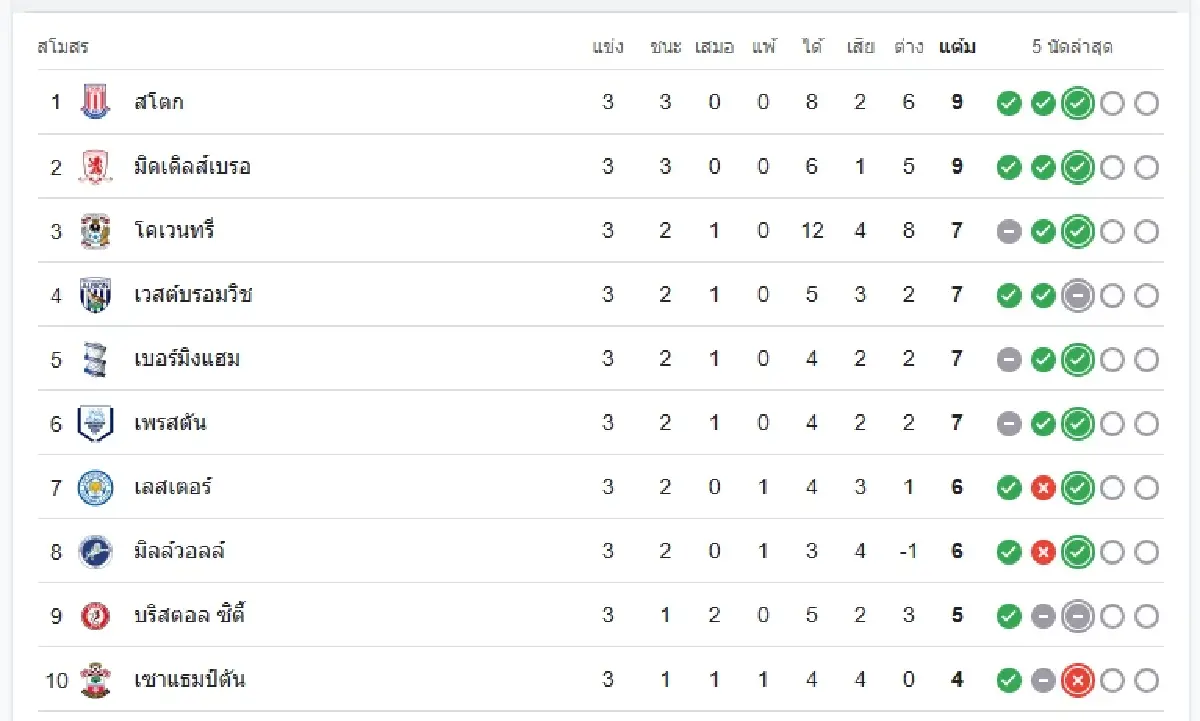Click the Preston (เพรสตัน) shield crest
Image resolution: width=1200 pixels, height=721 pixels.
tap(94, 423)
